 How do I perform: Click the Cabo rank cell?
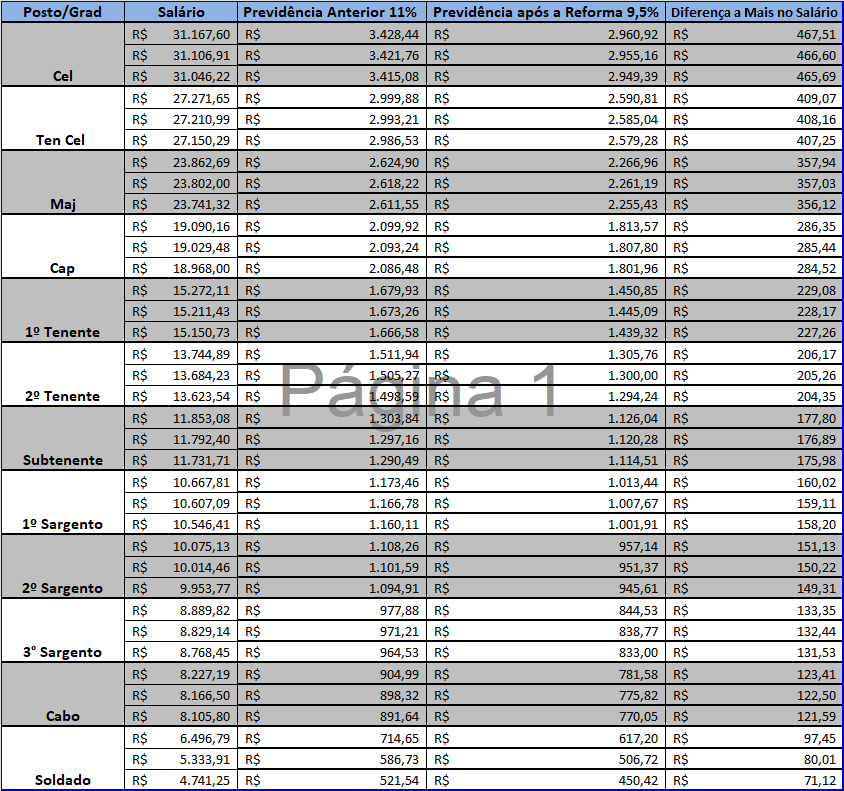[x=63, y=716]
